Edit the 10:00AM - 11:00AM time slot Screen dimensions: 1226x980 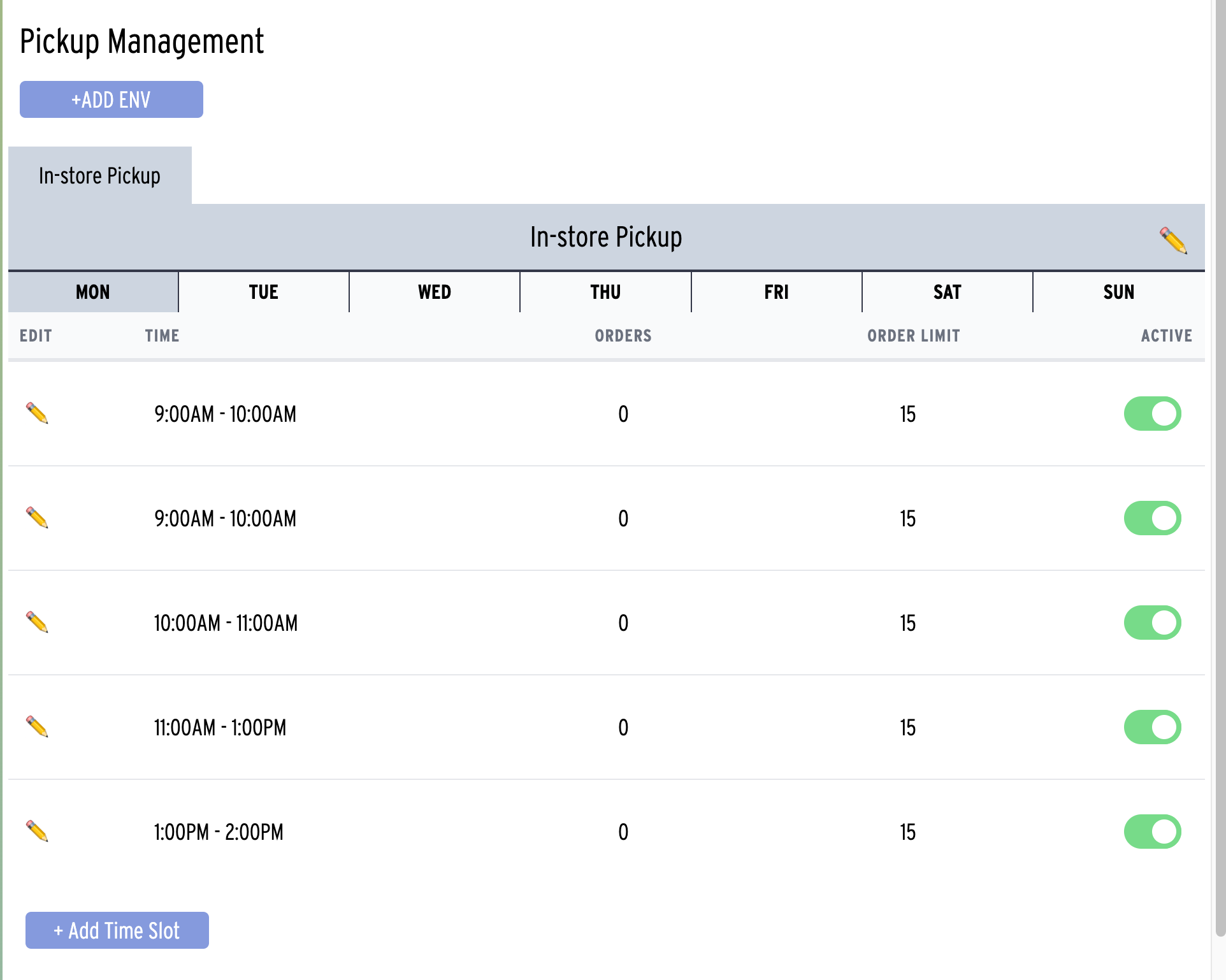tap(37, 623)
